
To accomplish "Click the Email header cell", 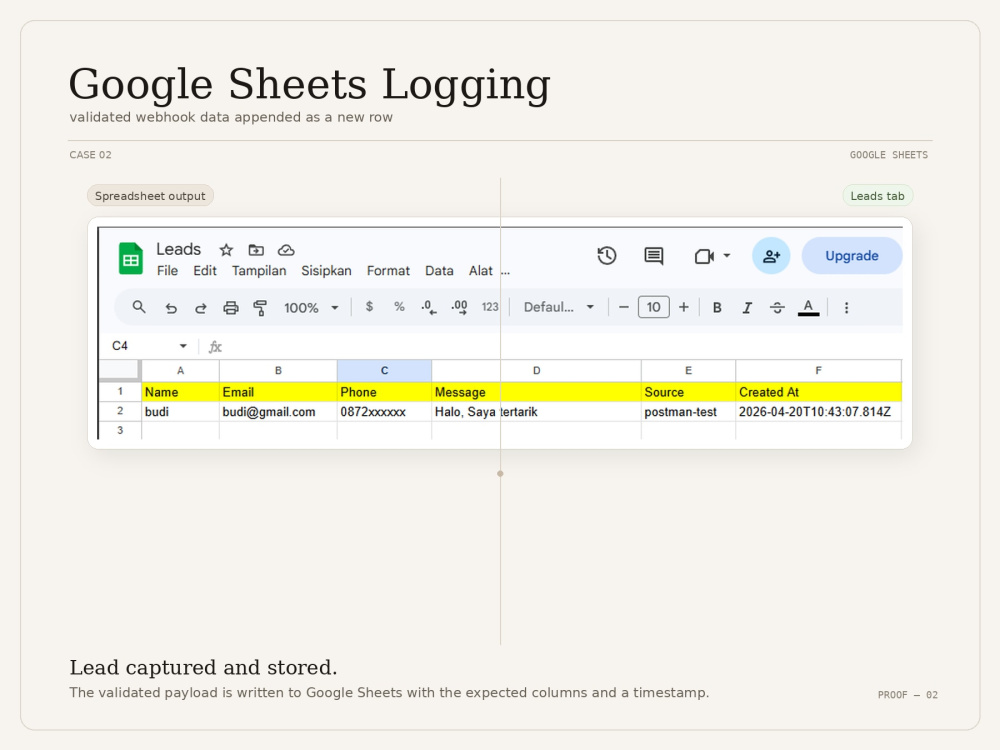I will (x=278, y=392).
